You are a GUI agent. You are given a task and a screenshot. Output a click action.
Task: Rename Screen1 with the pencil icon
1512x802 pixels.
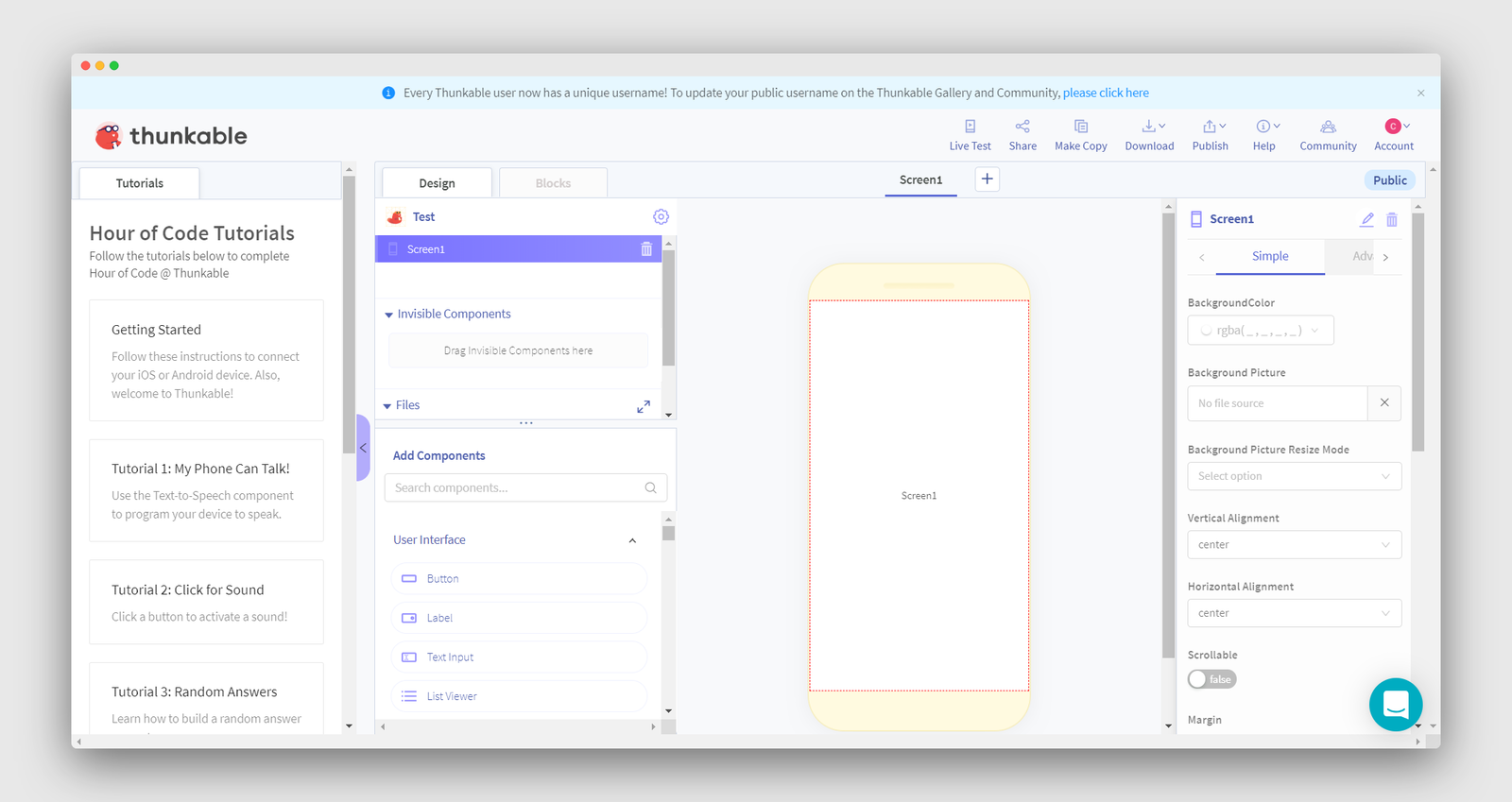(1366, 219)
